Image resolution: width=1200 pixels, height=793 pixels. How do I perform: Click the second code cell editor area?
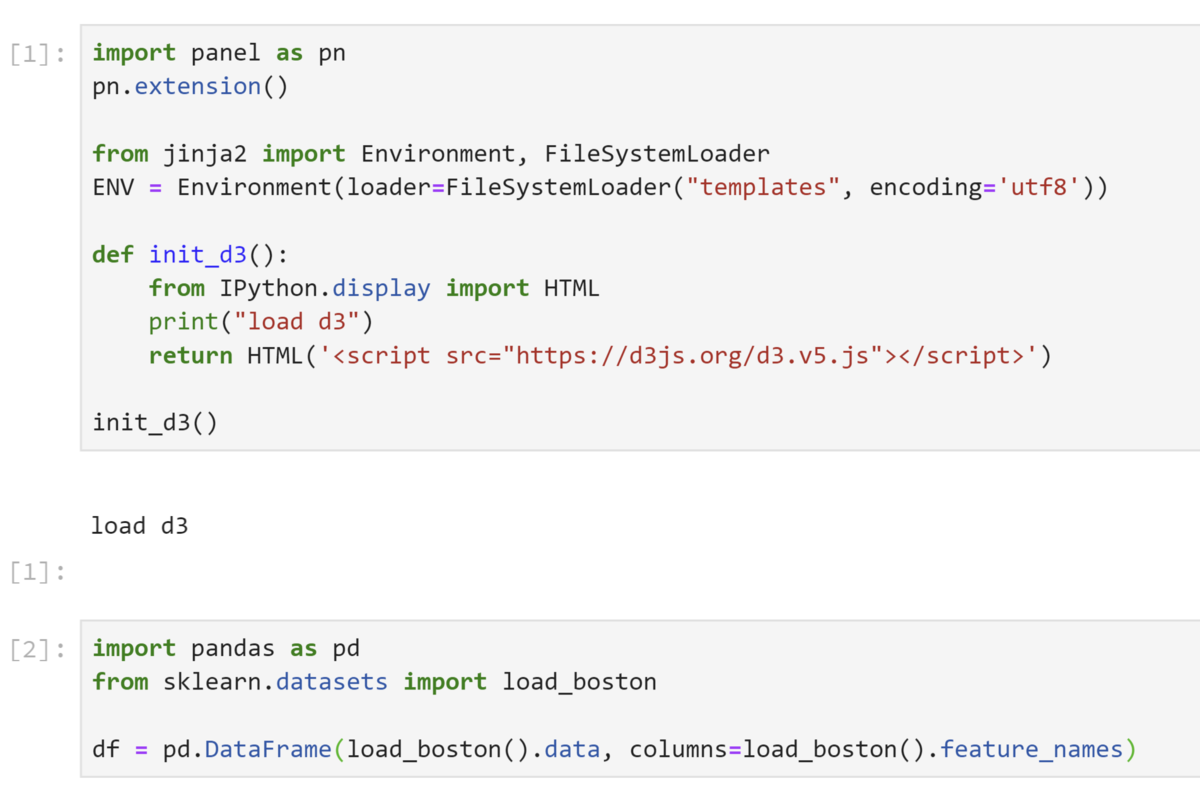tap(640, 699)
